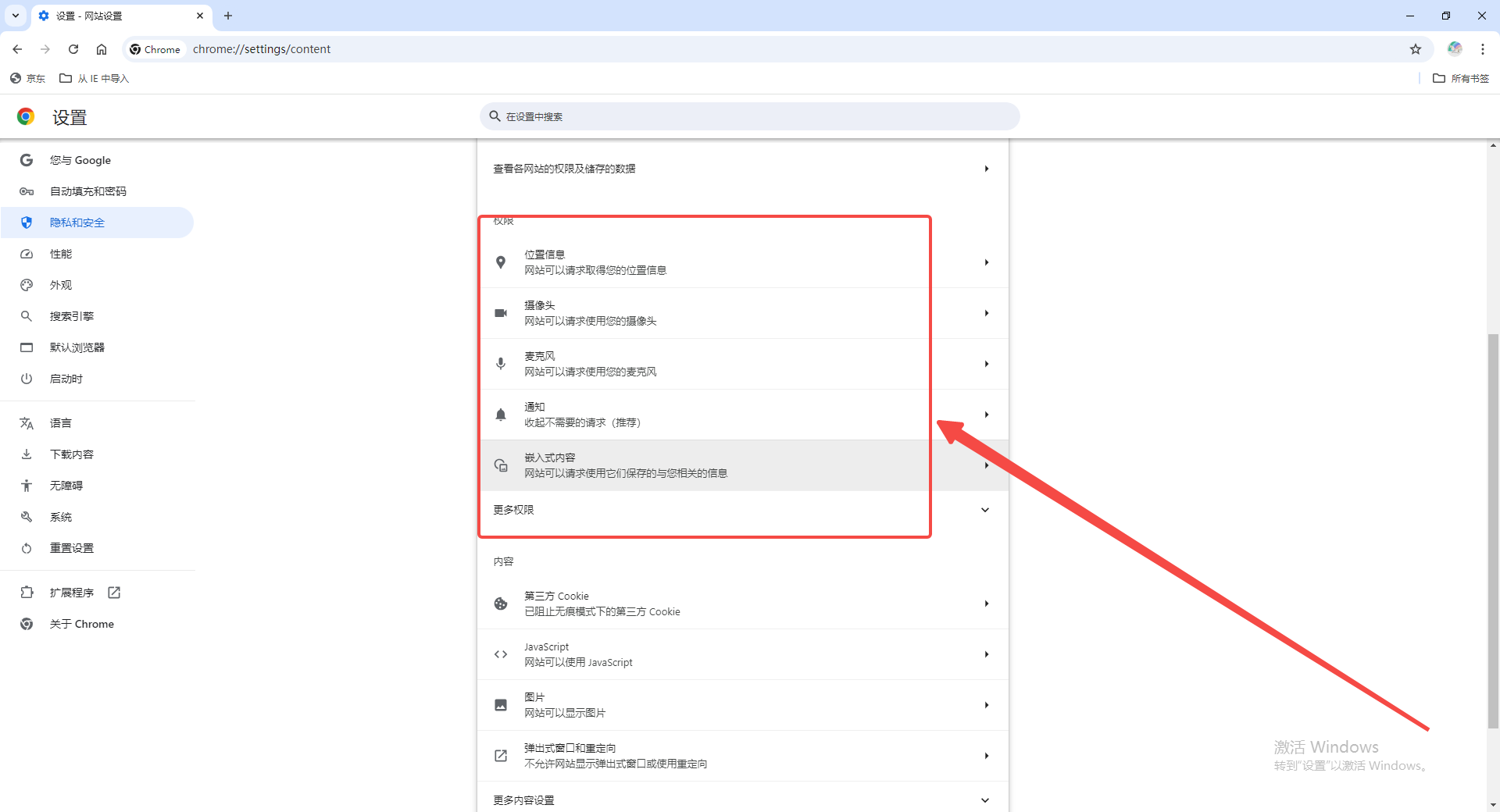This screenshot has width=1500, height=812.
Task: Click the Chrome site info chip
Action: tap(155, 49)
